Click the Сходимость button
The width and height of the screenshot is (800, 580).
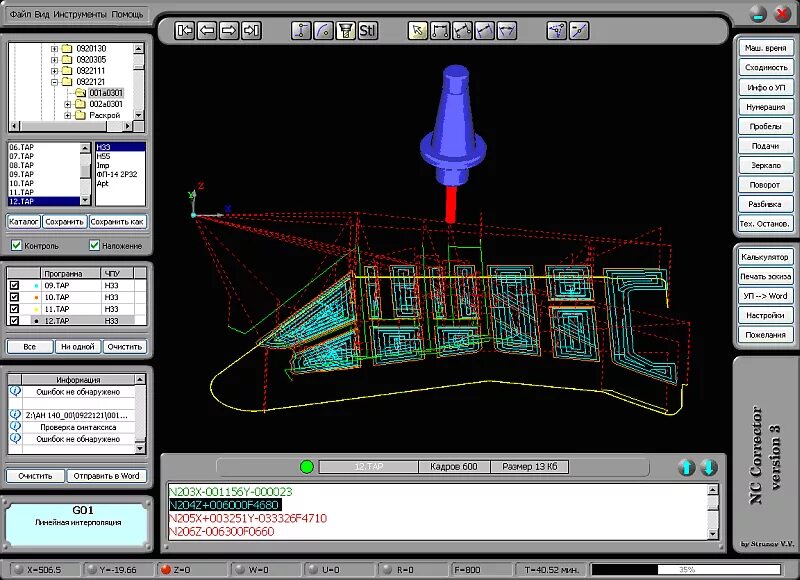pyautogui.click(x=765, y=67)
